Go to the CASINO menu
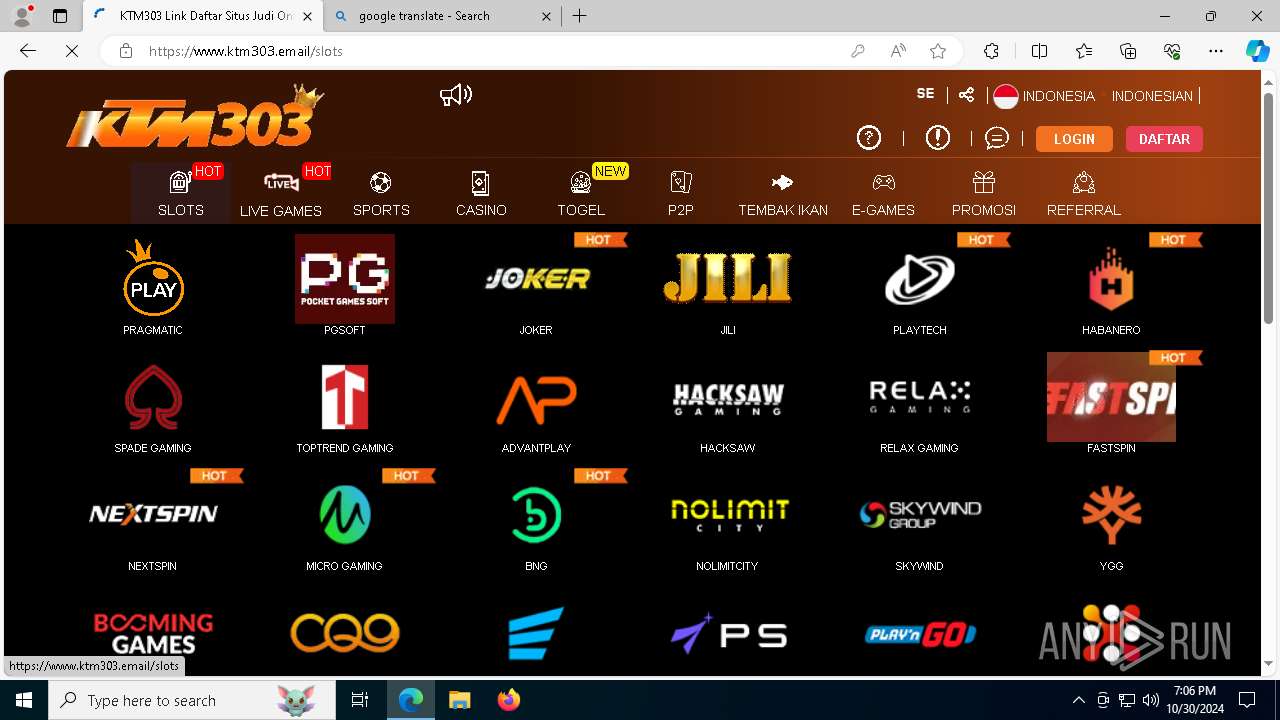The image size is (1280, 720). pos(481,193)
